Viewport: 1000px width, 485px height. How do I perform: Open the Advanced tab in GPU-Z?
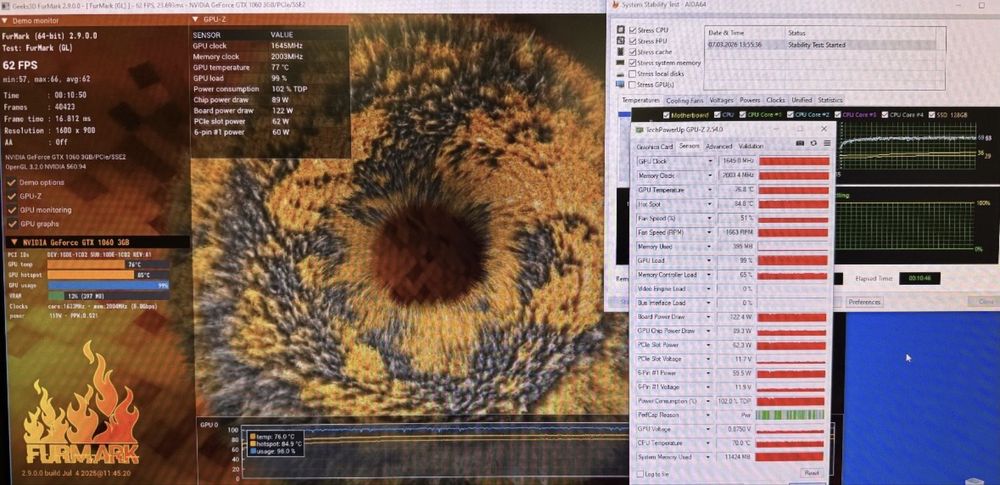click(719, 146)
